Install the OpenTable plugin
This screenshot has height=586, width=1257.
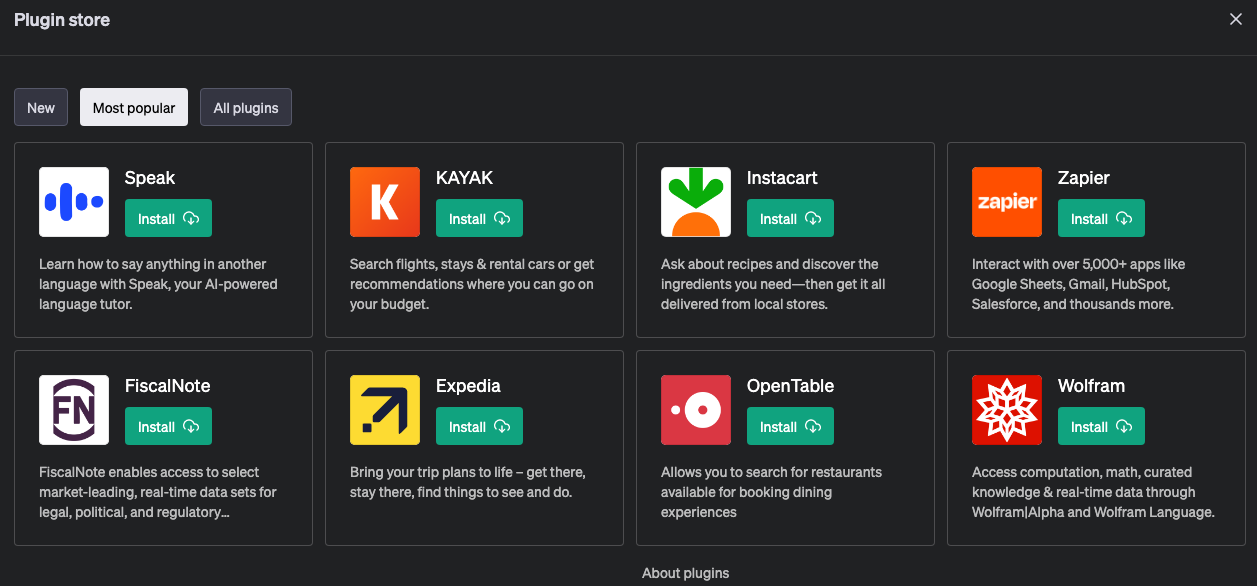point(790,427)
